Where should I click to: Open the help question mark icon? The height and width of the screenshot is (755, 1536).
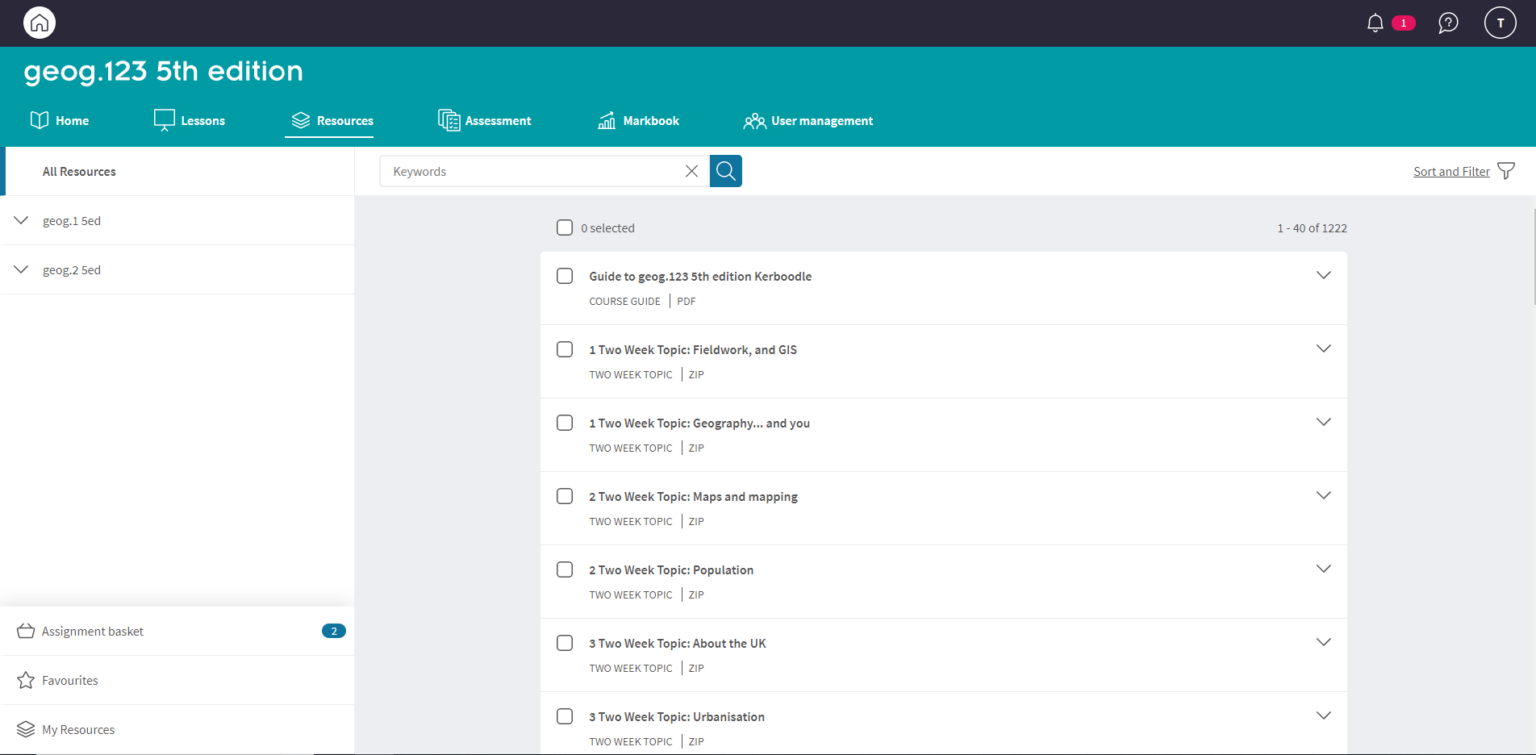point(1447,23)
